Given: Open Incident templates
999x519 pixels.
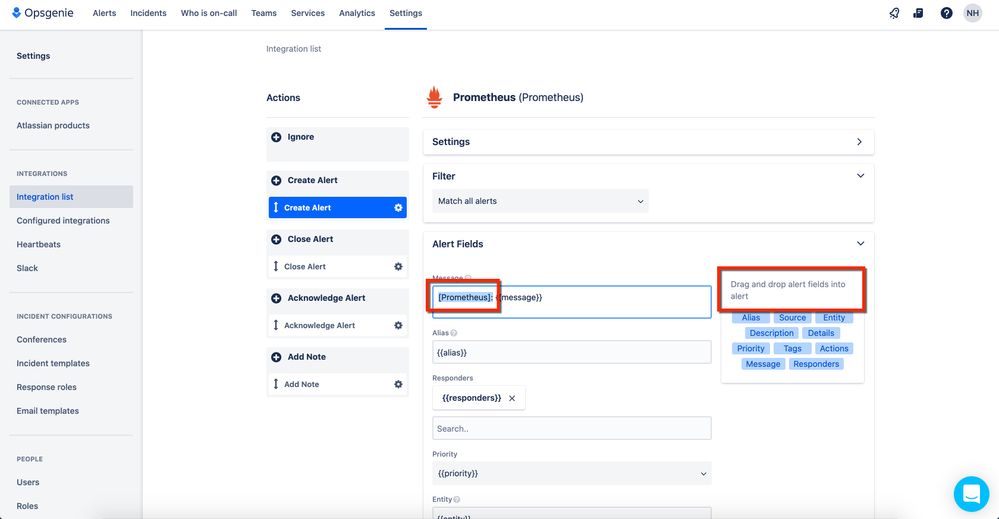Looking at the screenshot, I should tap(53, 364).
